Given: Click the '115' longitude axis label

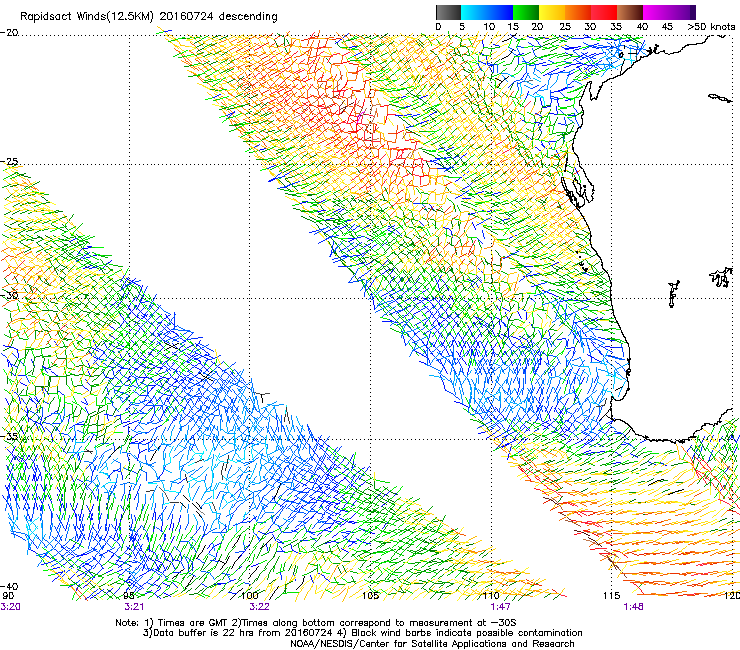Looking at the screenshot, I should coord(612,596).
